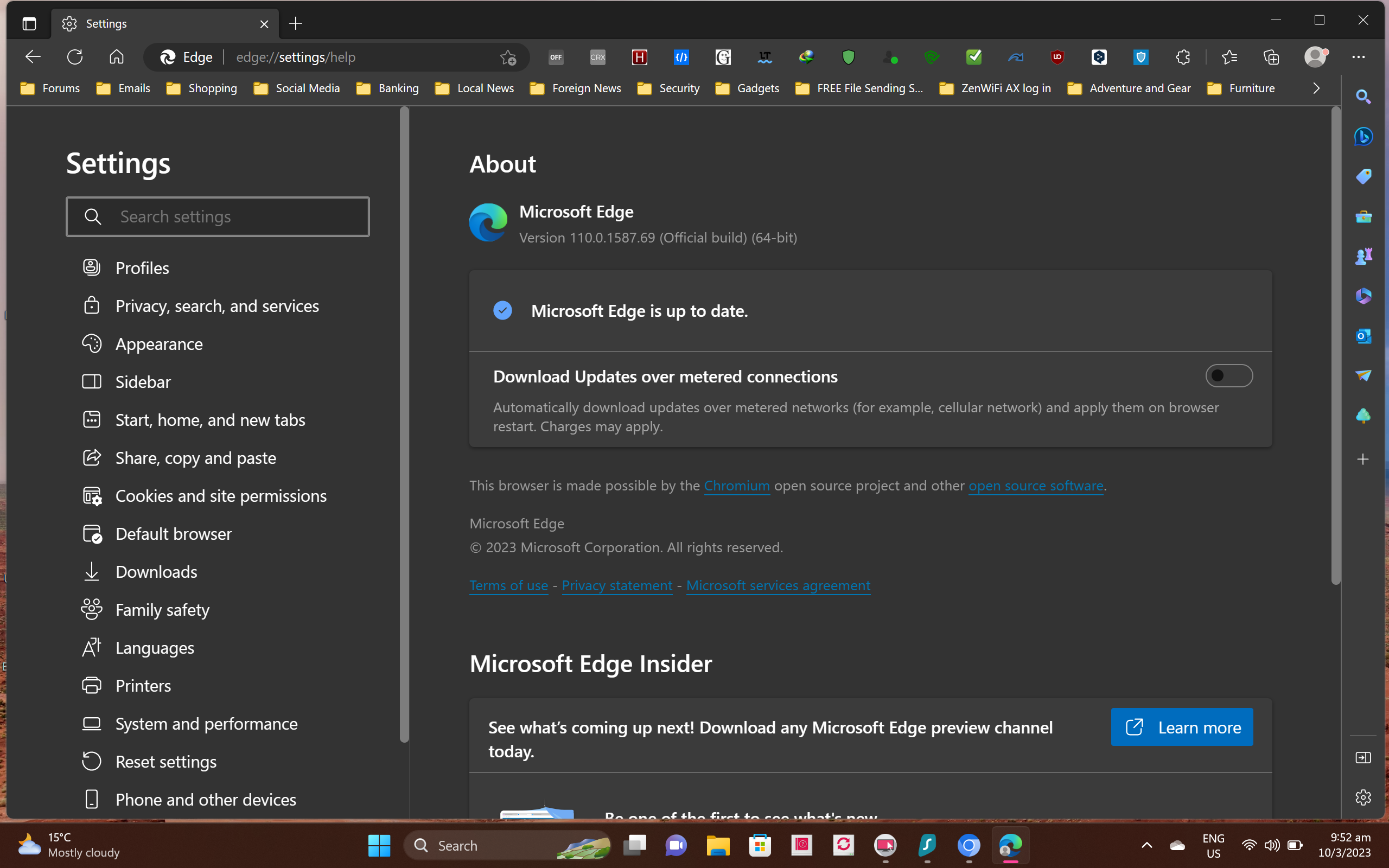Expand hidden bookmarks bar overflow chevron

1316,88
